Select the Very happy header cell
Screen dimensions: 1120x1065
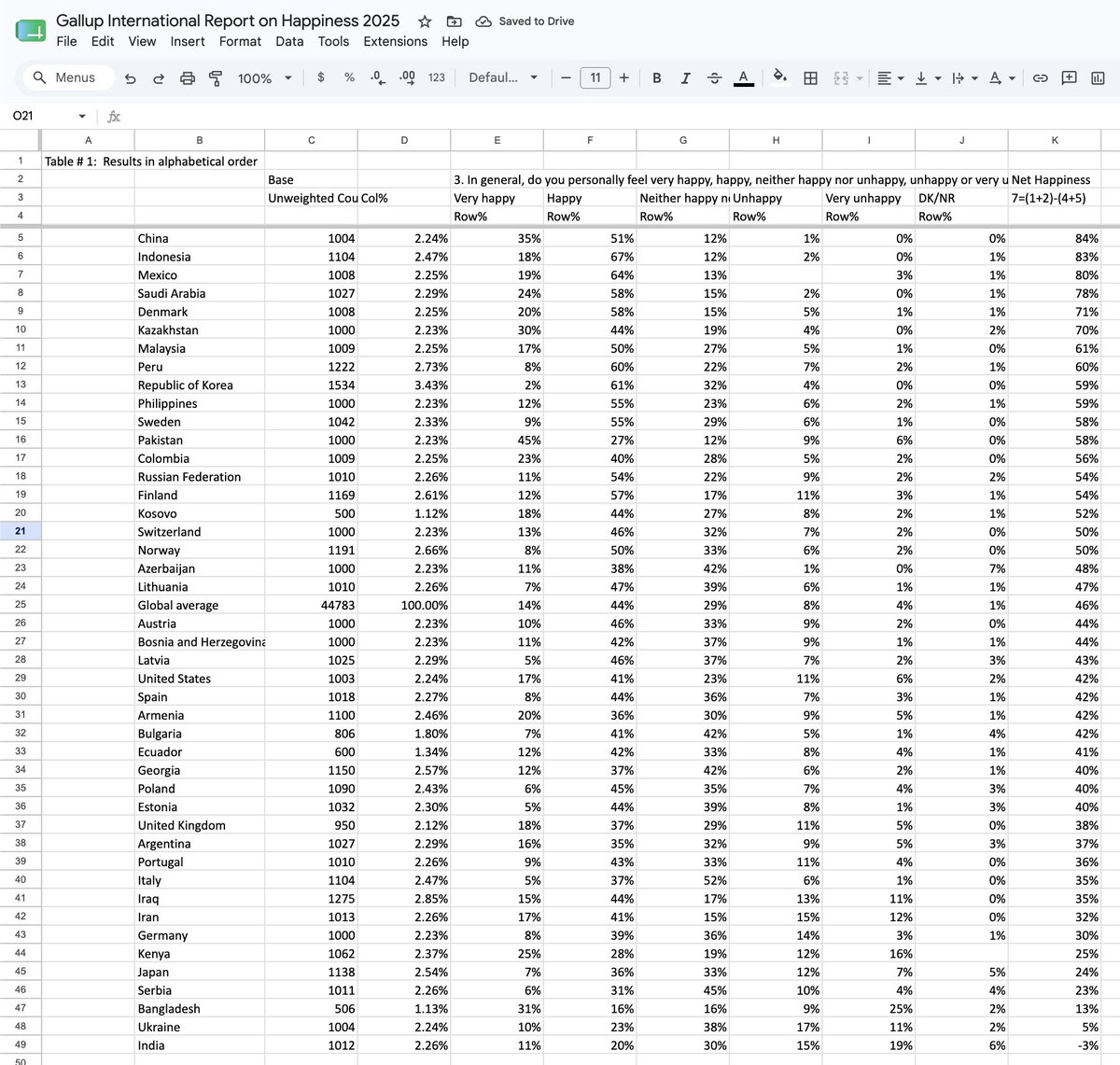coord(497,198)
